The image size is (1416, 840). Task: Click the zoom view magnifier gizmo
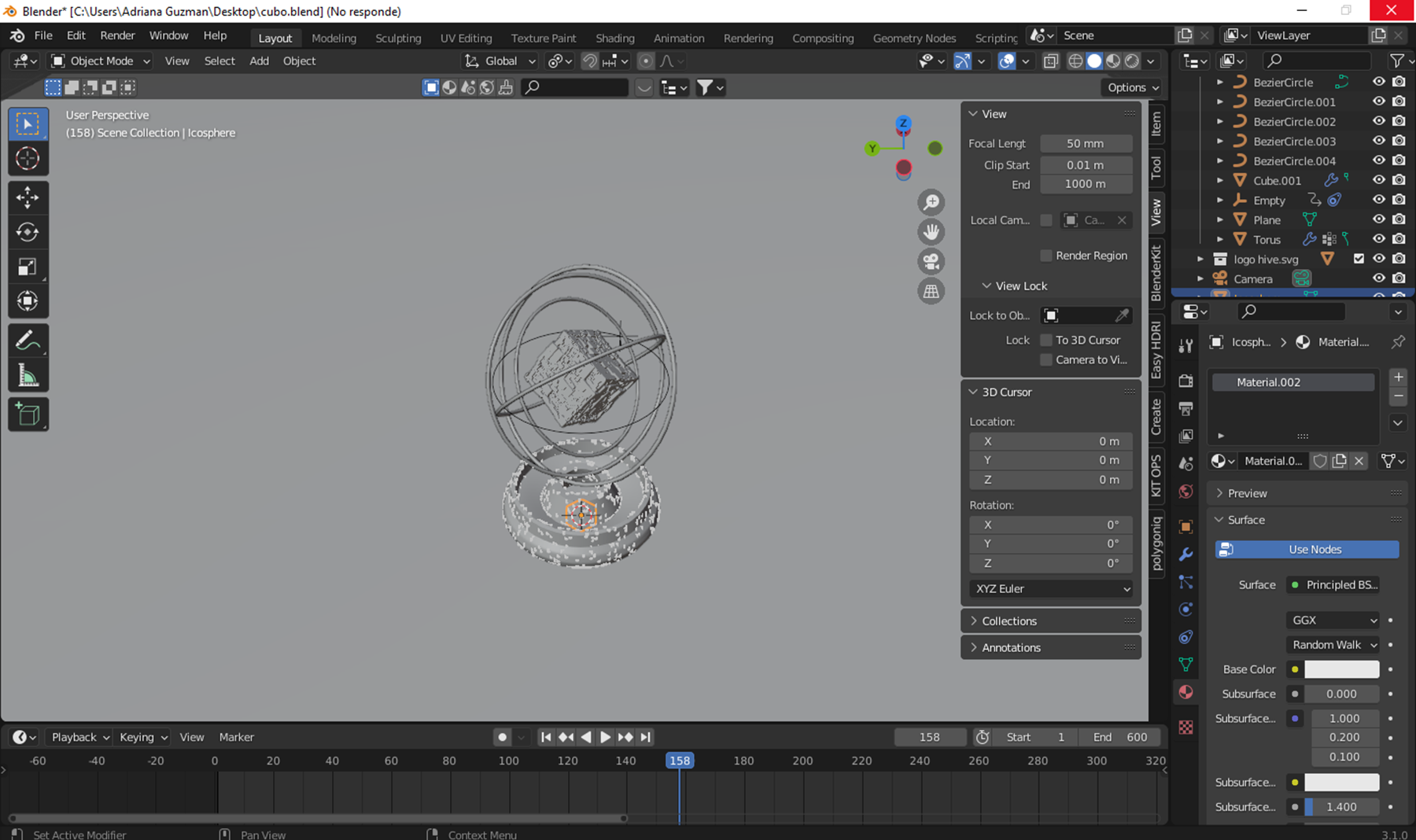point(931,202)
